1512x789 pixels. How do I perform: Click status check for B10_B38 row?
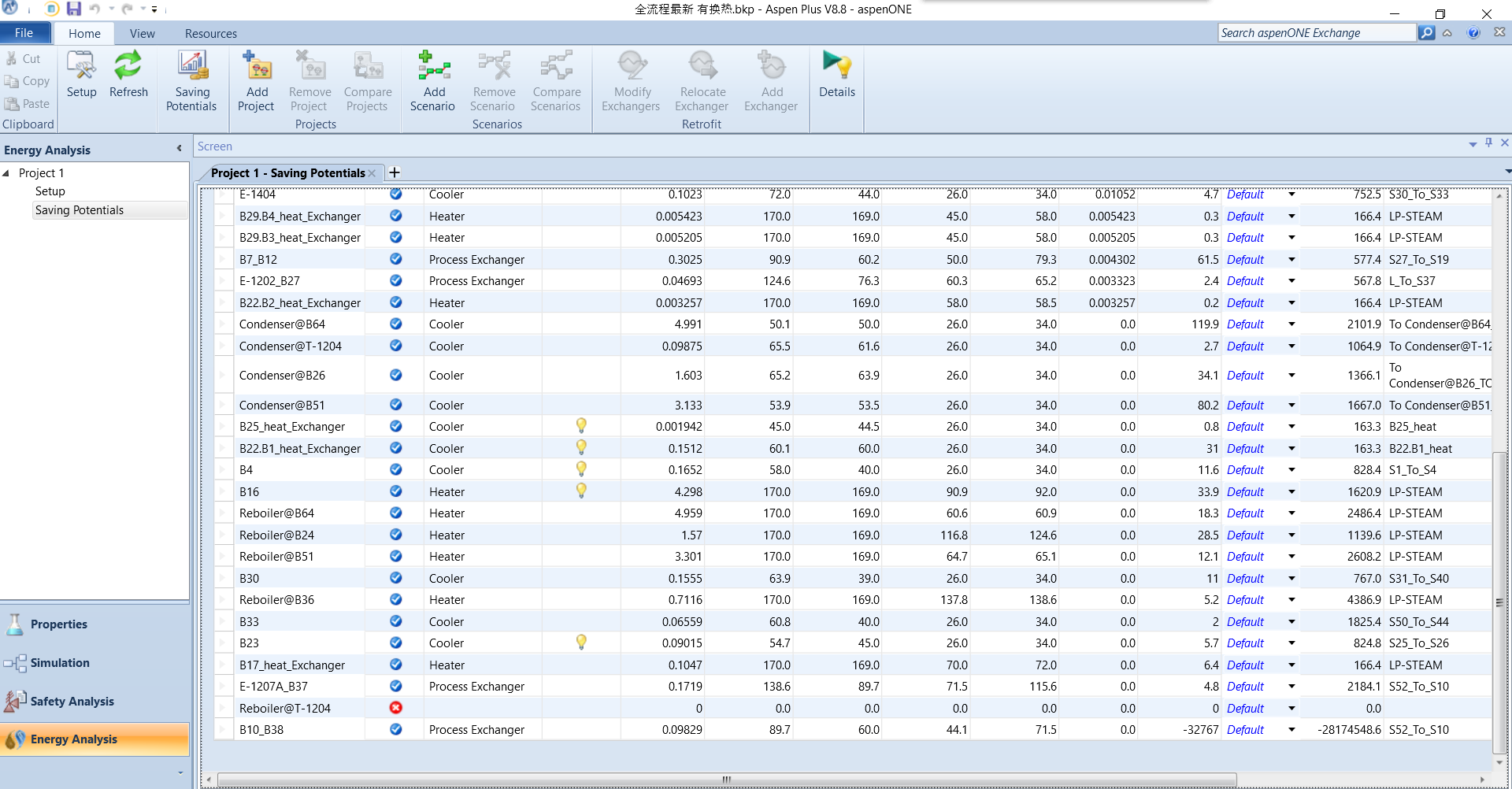click(396, 729)
